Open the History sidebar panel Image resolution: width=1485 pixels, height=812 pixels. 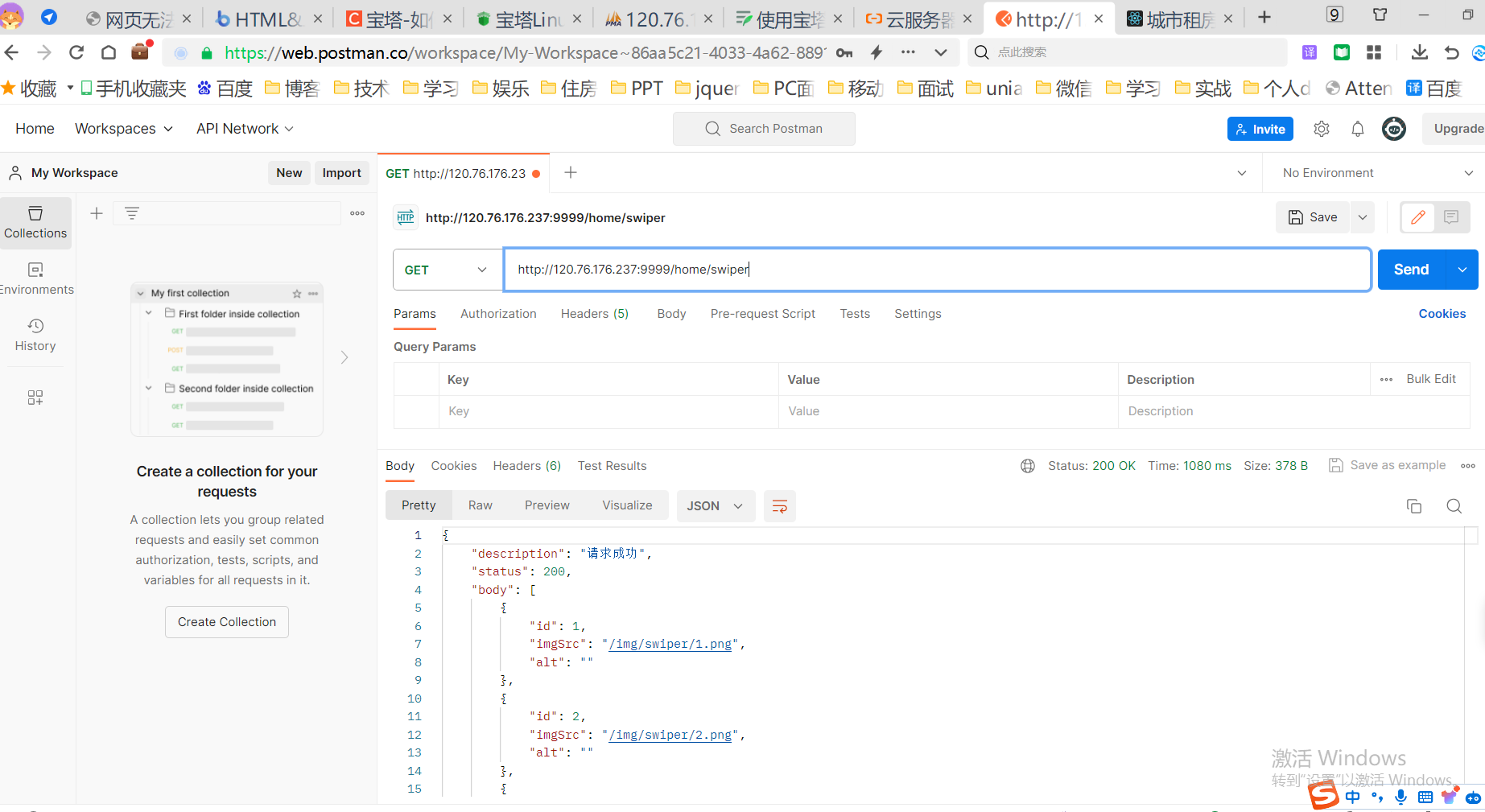pos(35,335)
